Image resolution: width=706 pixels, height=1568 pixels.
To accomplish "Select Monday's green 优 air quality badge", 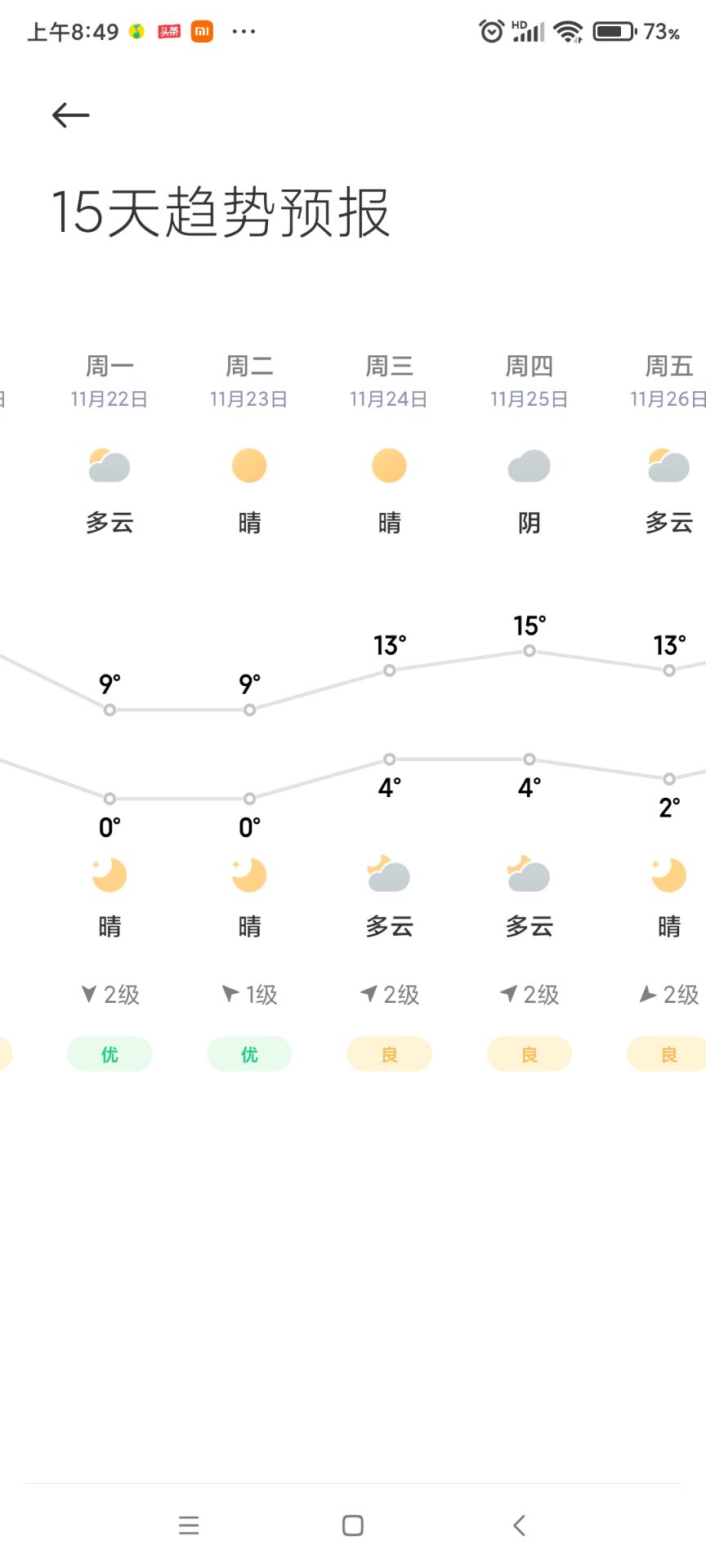I will [x=109, y=1054].
